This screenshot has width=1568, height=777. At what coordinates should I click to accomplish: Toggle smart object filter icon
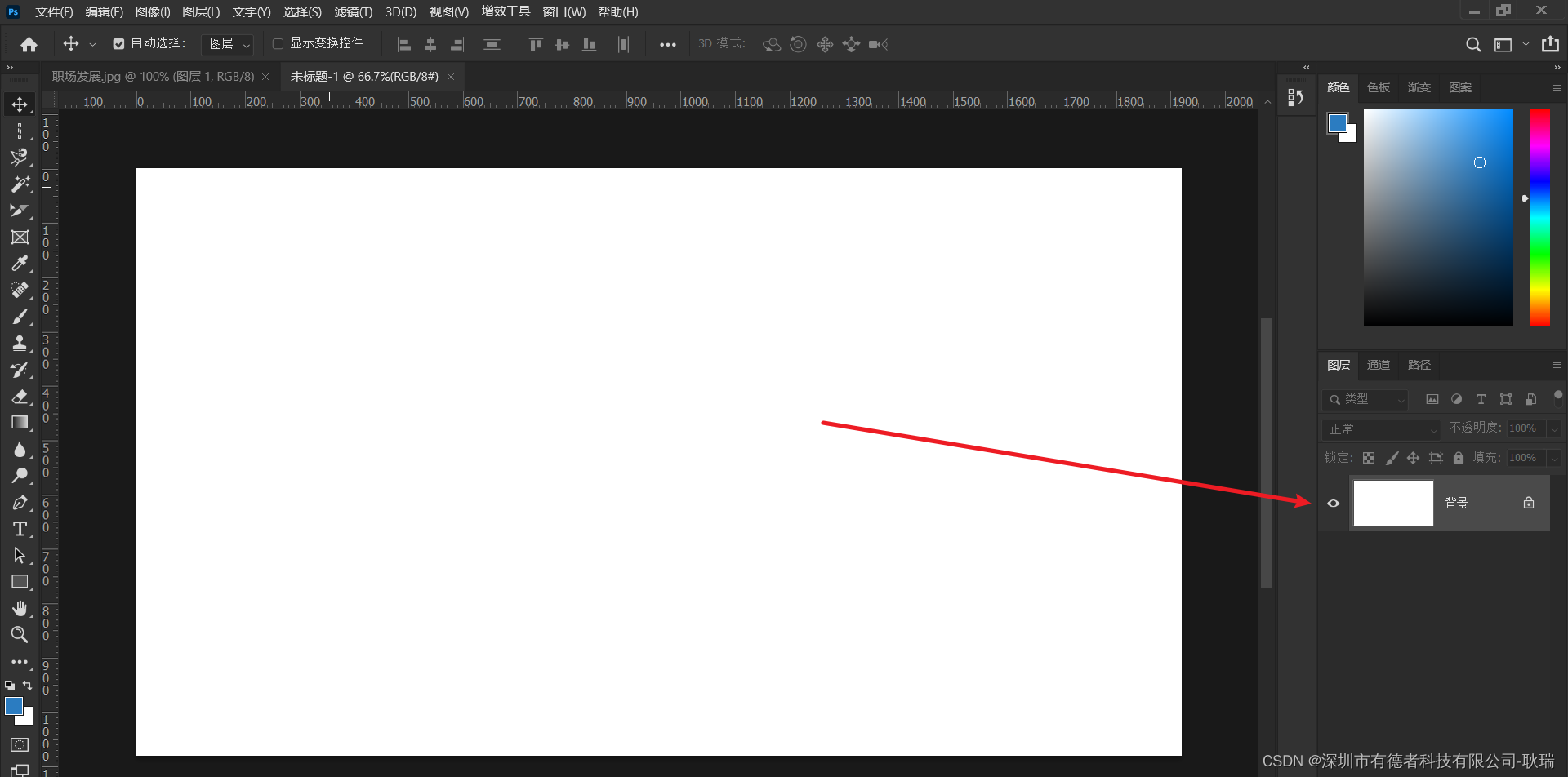click(1531, 399)
